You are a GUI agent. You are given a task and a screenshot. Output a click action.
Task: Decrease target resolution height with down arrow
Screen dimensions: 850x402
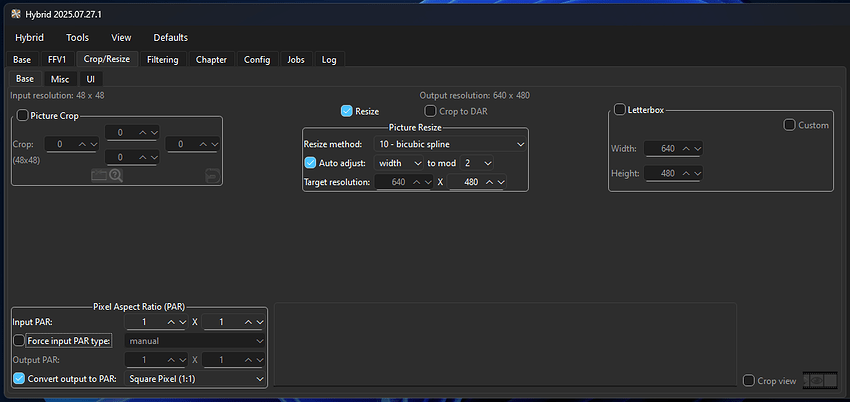click(500, 182)
